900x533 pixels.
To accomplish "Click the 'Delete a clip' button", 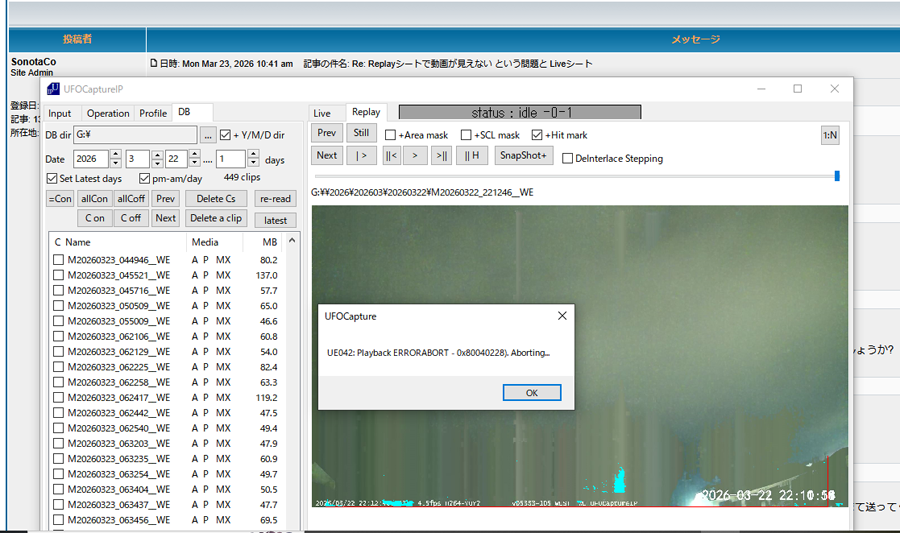I will tap(216, 218).
